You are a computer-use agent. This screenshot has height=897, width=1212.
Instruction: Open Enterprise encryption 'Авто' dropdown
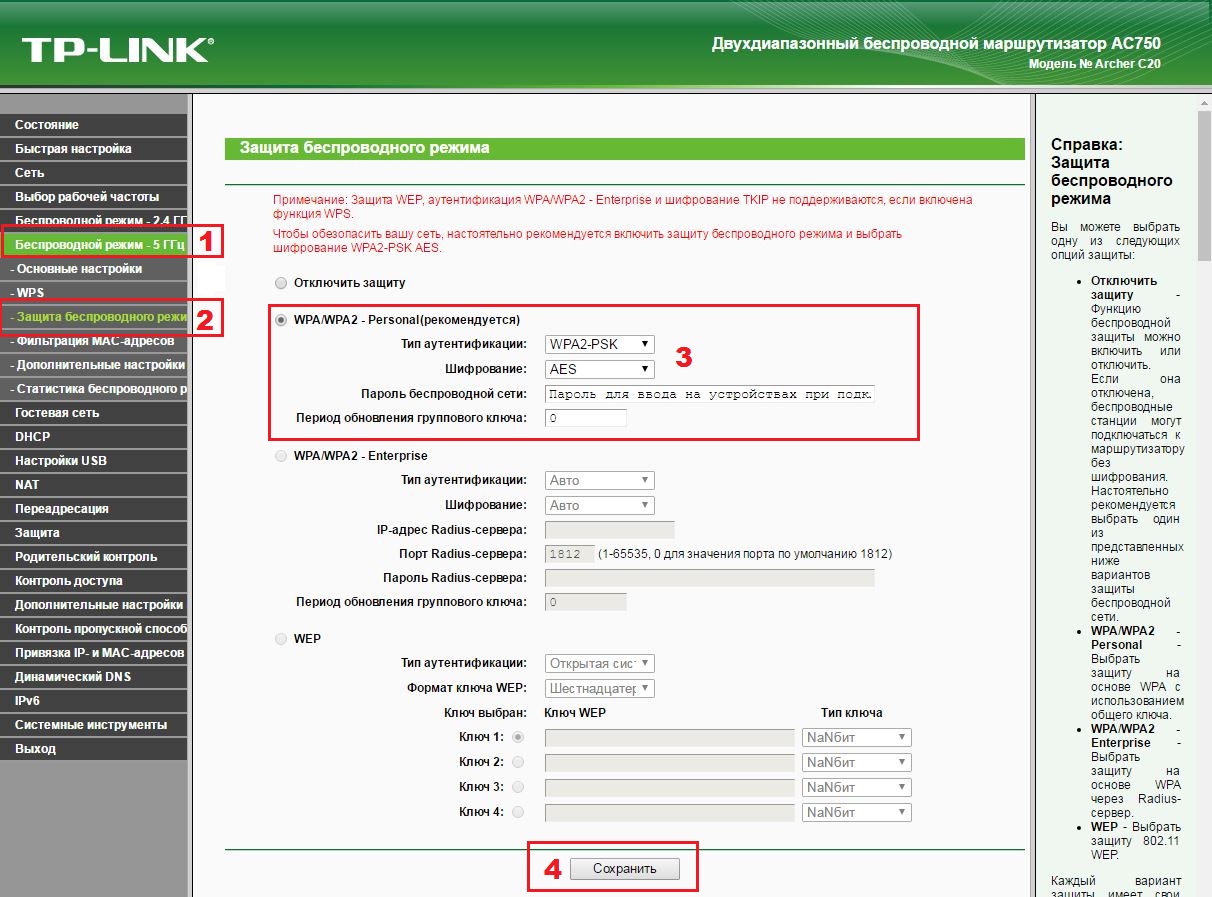600,505
